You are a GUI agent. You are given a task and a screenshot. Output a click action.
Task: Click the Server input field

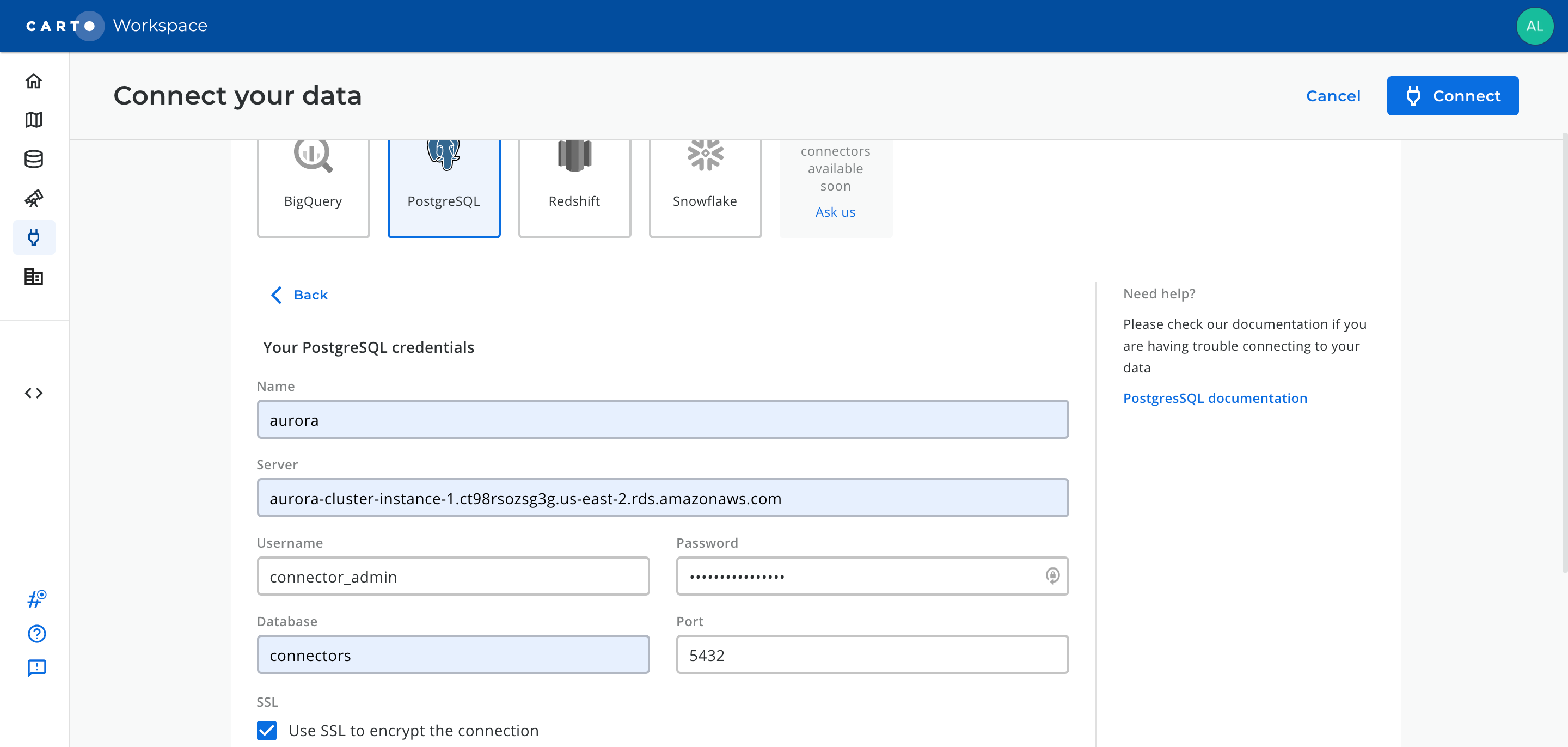(662, 498)
